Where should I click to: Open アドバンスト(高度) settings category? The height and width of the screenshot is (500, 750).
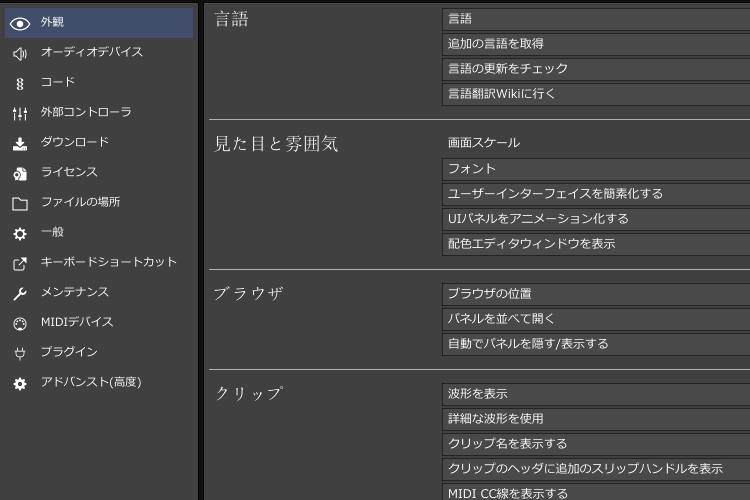coord(90,382)
